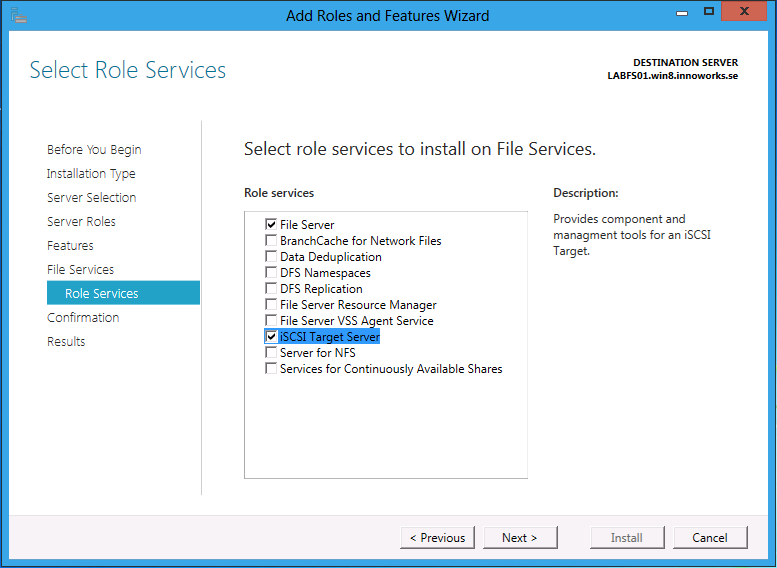Cancel the Add Roles wizard
Image resolution: width=777 pixels, height=568 pixels.
click(710, 537)
